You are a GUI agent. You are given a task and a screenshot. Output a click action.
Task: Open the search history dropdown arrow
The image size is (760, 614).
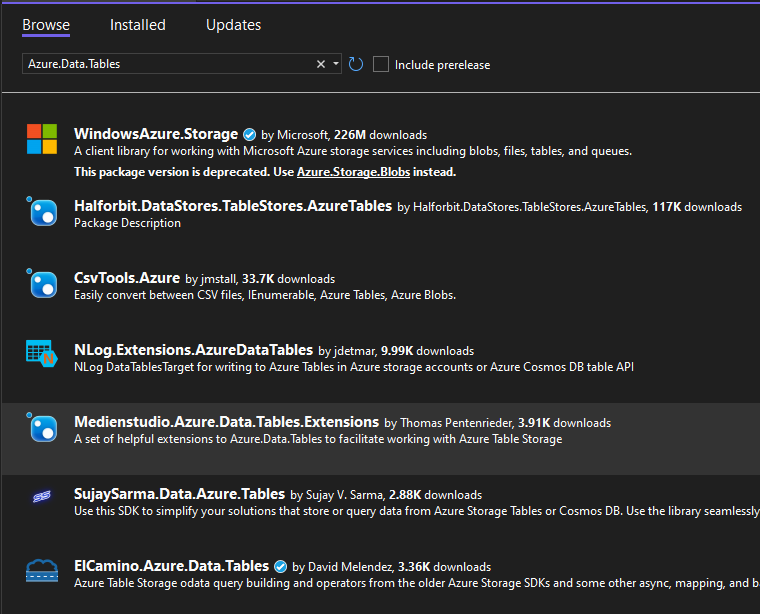335,64
